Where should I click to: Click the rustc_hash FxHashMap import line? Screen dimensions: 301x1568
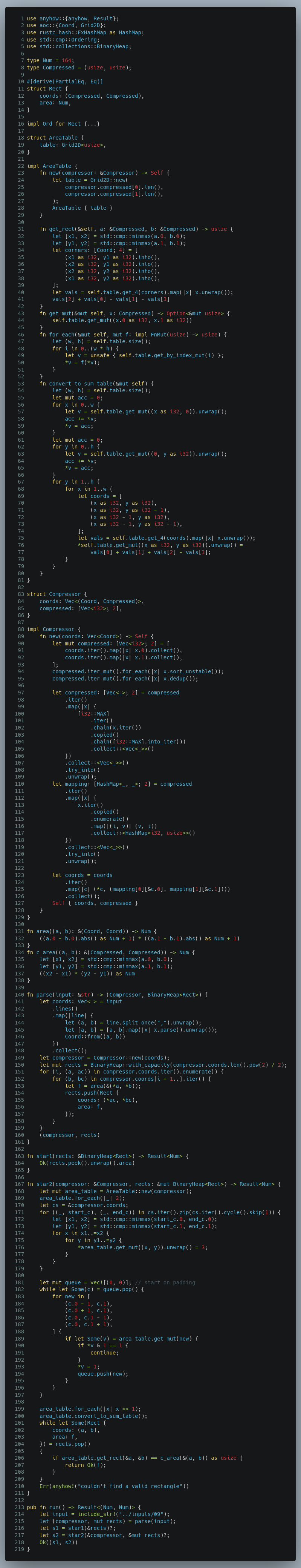point(85,33)
